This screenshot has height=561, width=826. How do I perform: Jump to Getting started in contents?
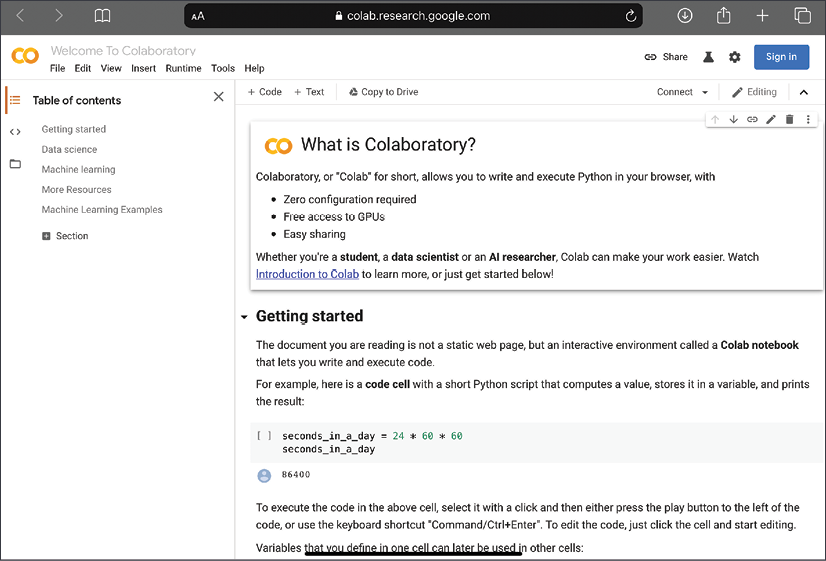tap(74, 129)
